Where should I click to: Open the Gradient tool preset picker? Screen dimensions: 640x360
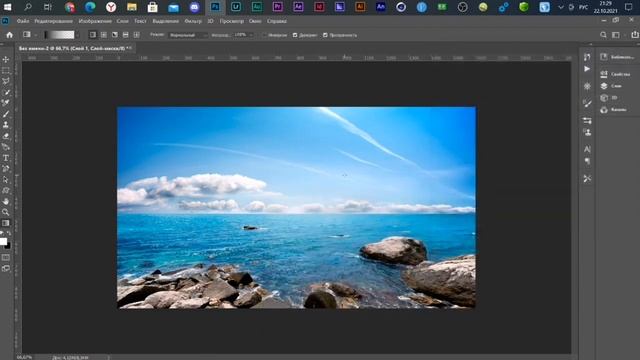pyautogui.click(x=29, y=35)
